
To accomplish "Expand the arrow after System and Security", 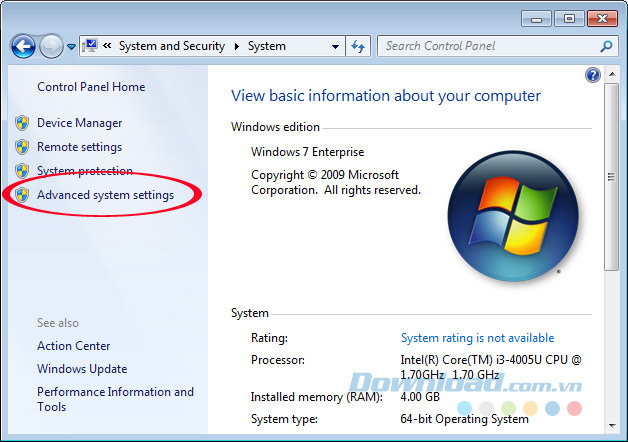I will click(x=237, y=46).
